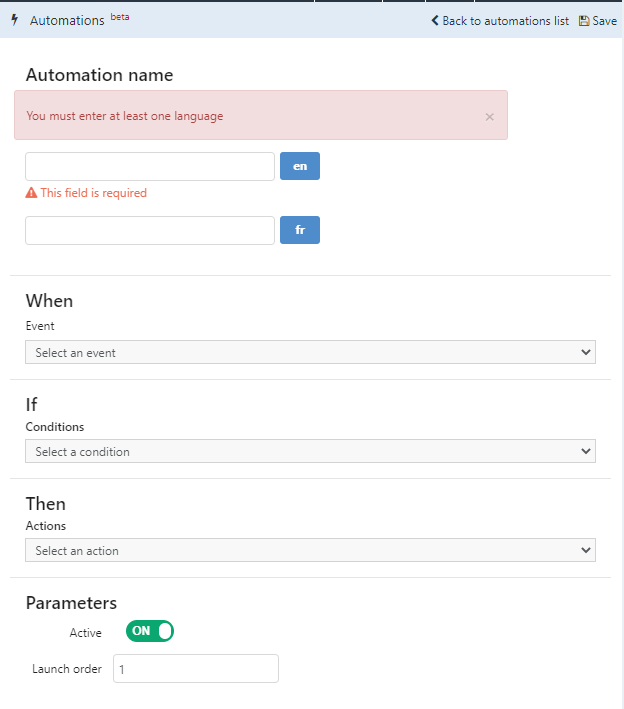Open the Select an event dropdown
624x709 pixels.
click(x=310, y=352)
